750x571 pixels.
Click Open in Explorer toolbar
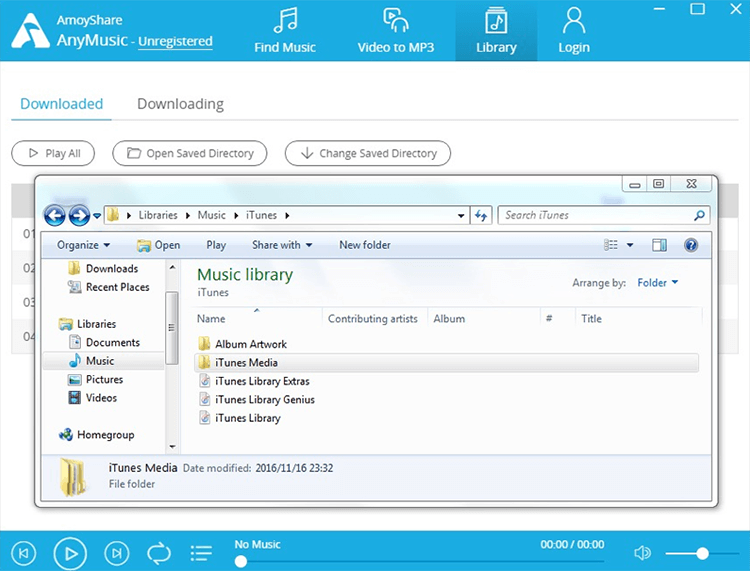[x=158, y=245]
